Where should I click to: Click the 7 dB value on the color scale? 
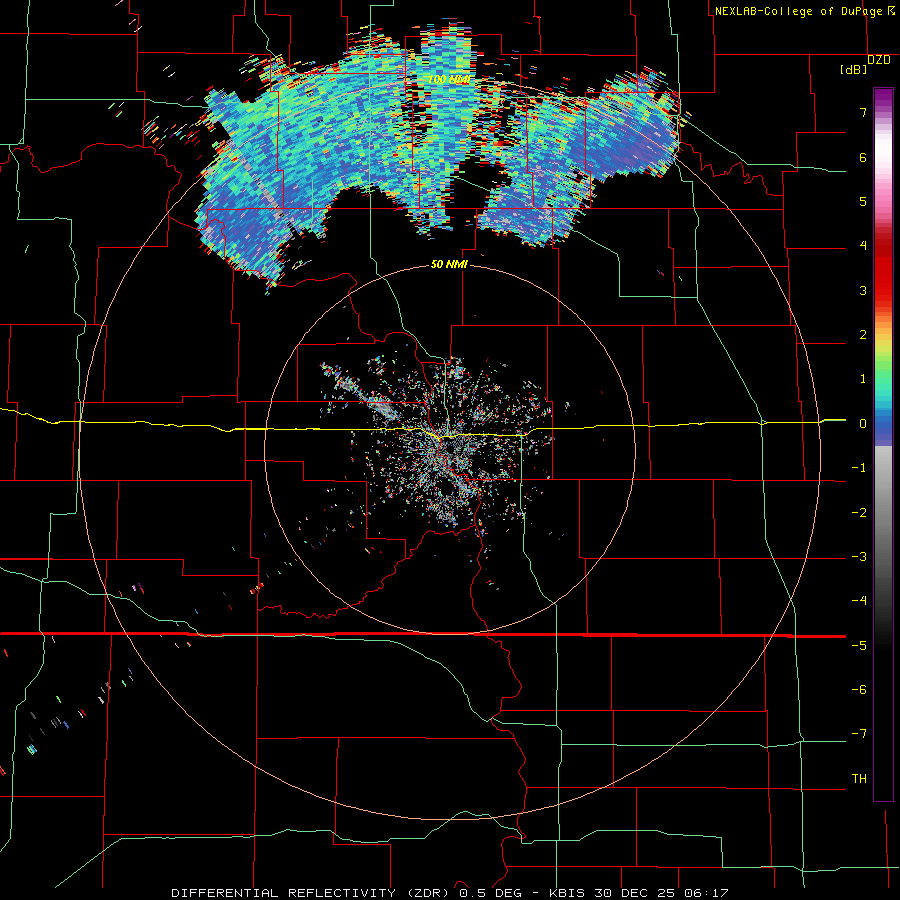863,112
